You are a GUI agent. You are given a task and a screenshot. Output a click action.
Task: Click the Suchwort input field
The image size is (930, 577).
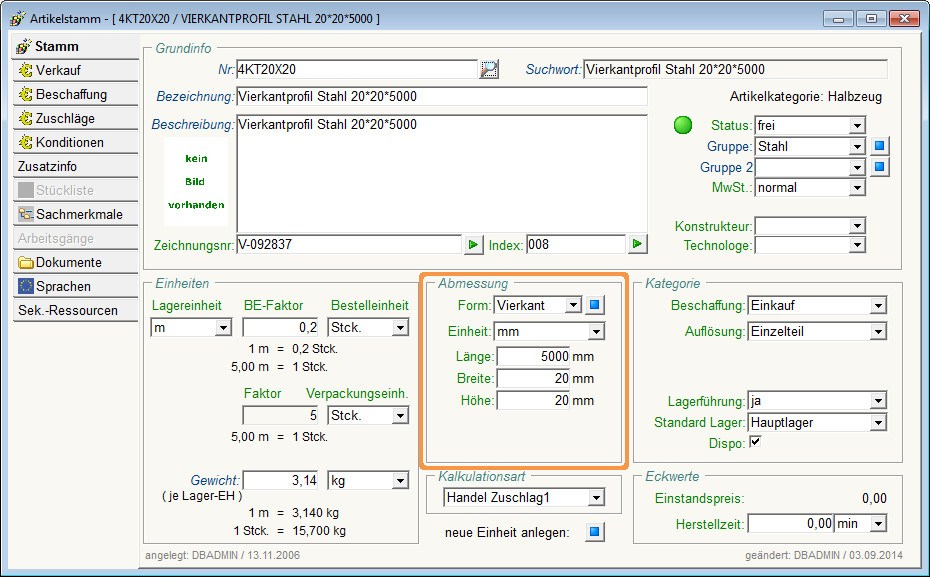coord(735,69)
